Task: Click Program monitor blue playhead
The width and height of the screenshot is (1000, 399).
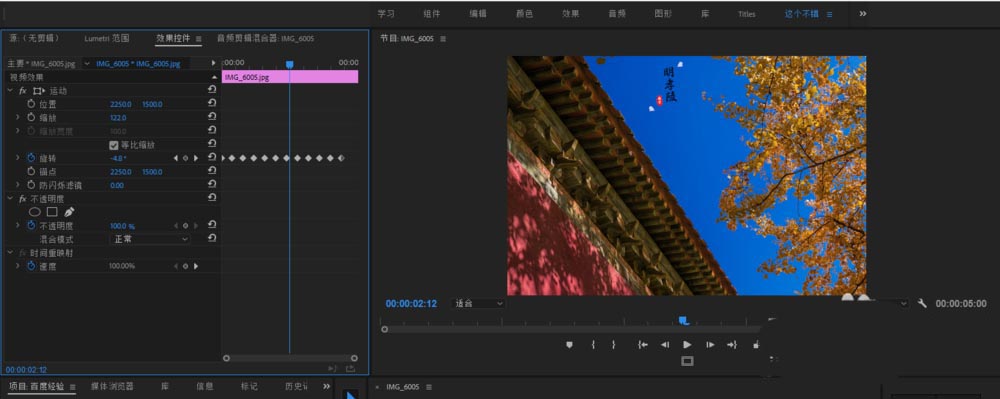Action: 683,320
